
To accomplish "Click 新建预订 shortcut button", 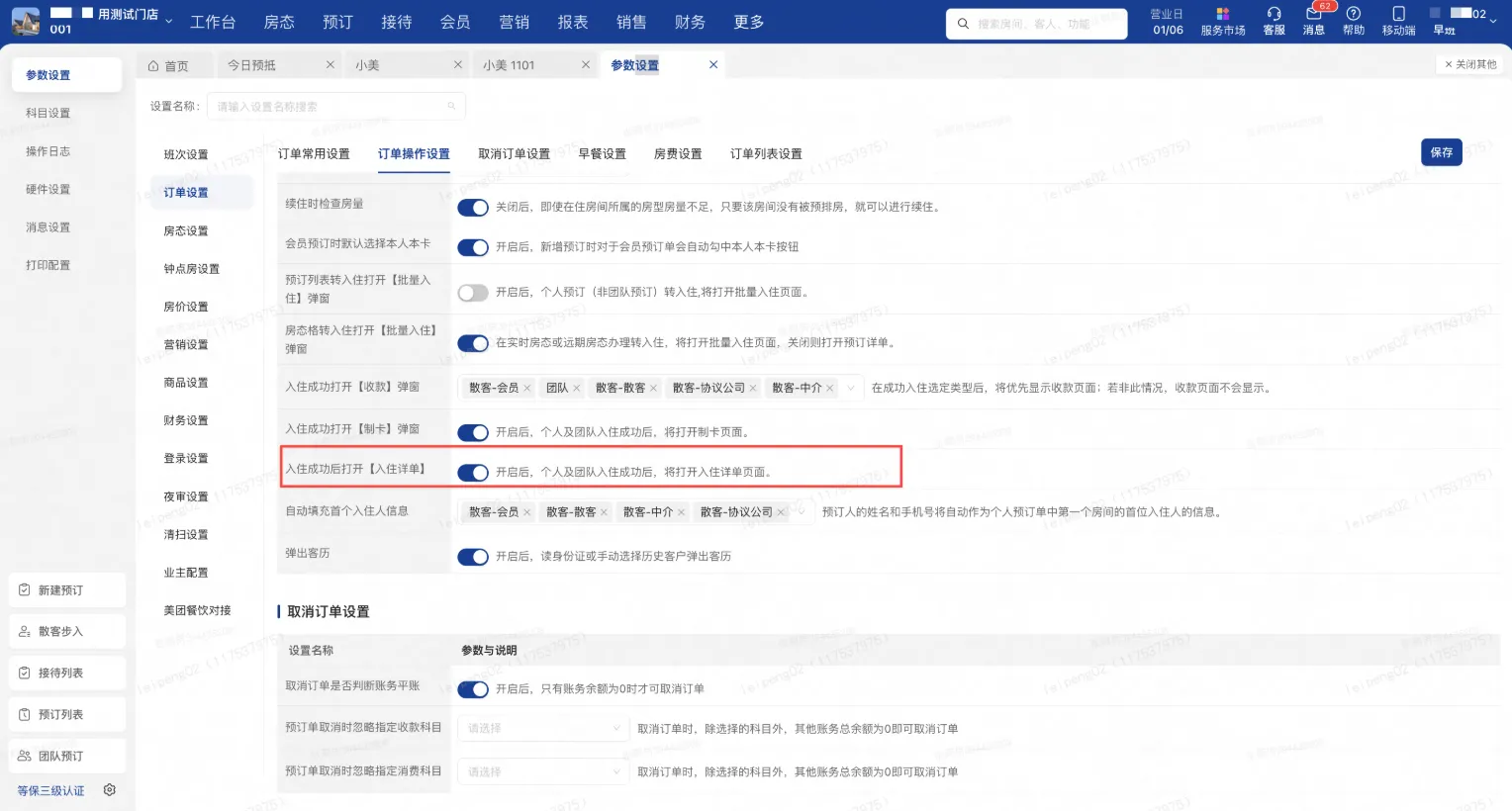I will (67, 590).
